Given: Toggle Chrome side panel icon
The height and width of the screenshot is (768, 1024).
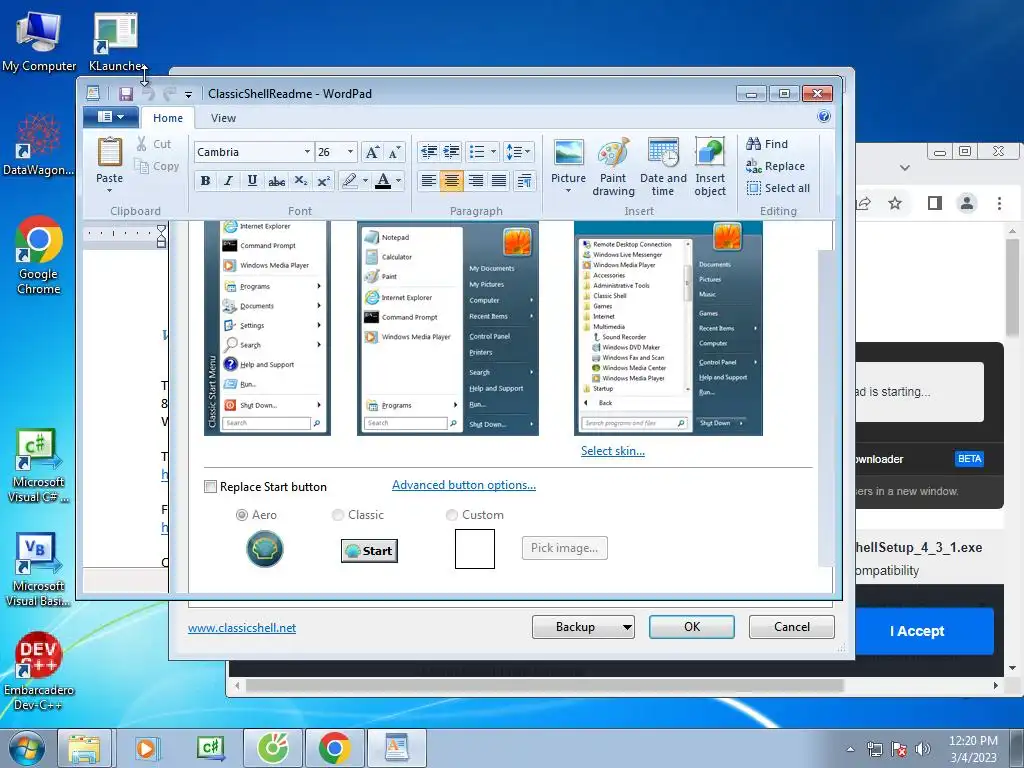Looking at the screenshot, I should click(x=935, y=203).
